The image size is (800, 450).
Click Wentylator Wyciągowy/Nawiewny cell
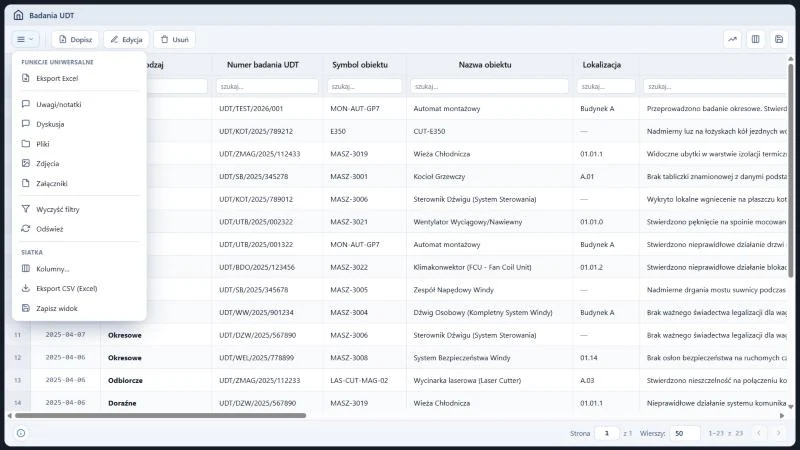[x=468, y=222]
